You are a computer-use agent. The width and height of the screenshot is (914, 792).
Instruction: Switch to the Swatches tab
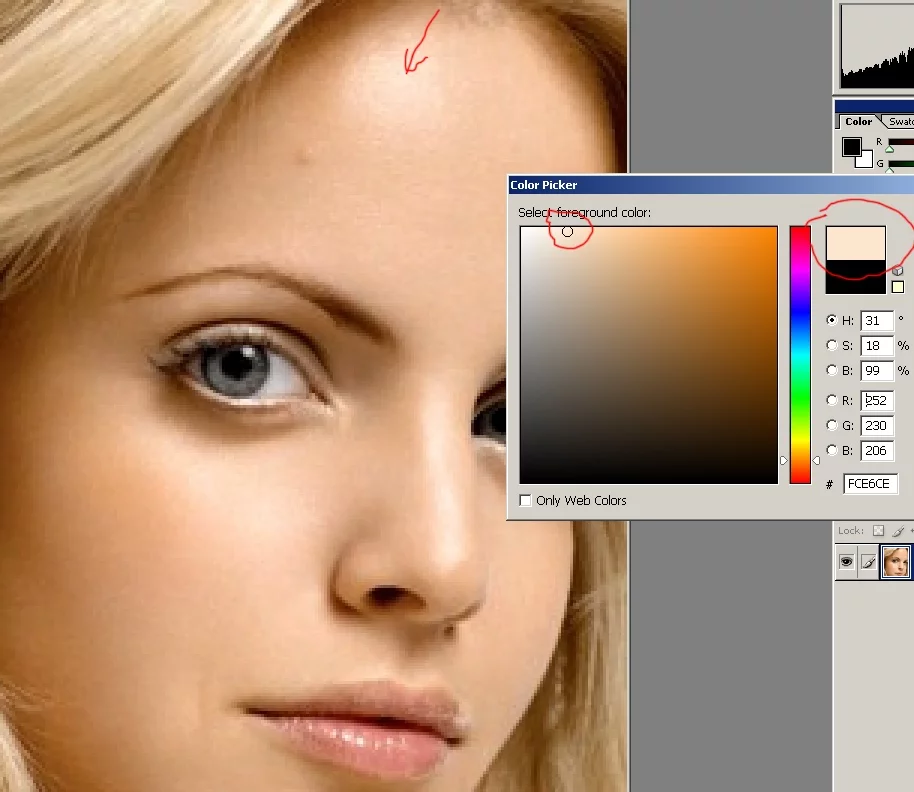[x=900, y=121]
